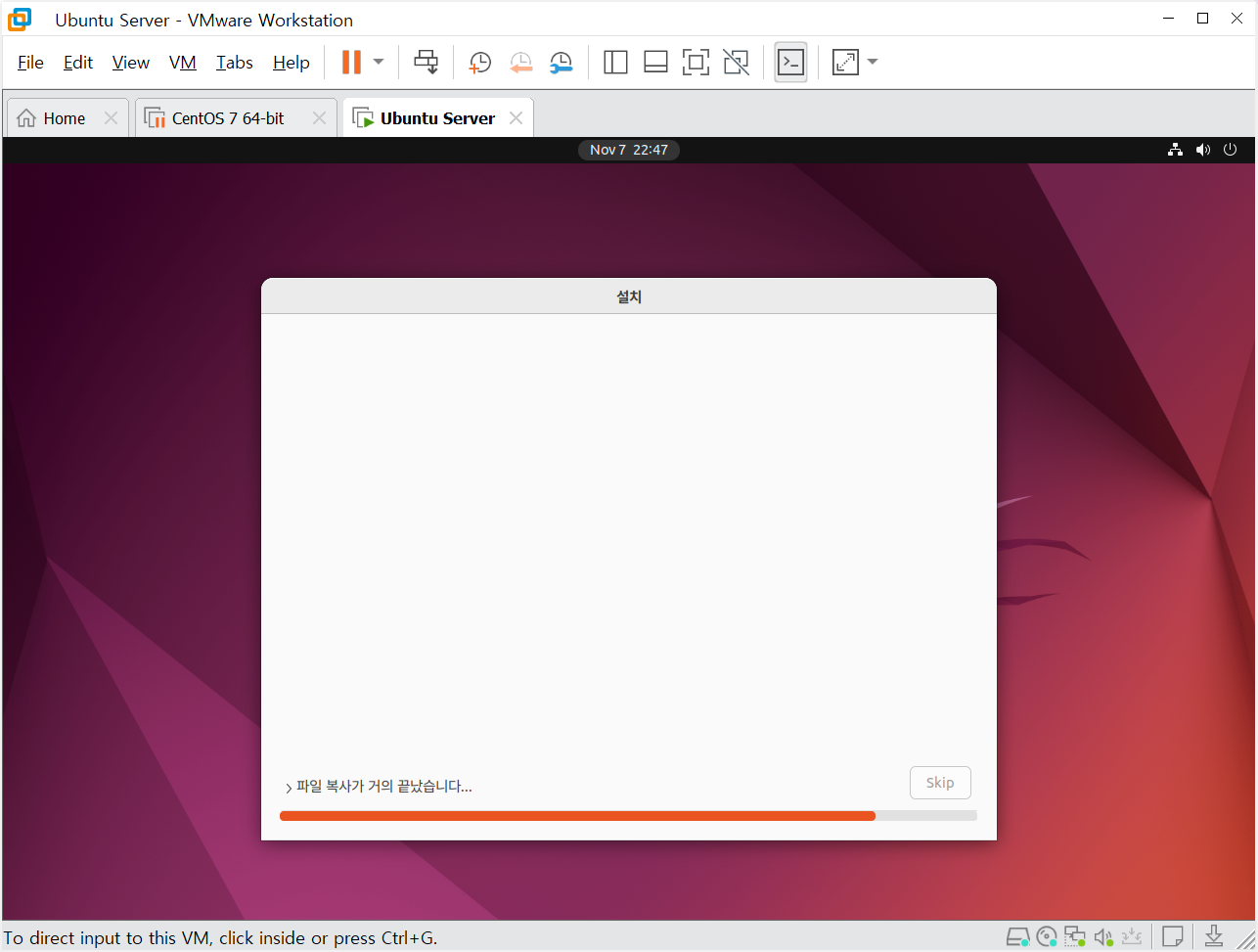Open the VM menu

(183, 63)
